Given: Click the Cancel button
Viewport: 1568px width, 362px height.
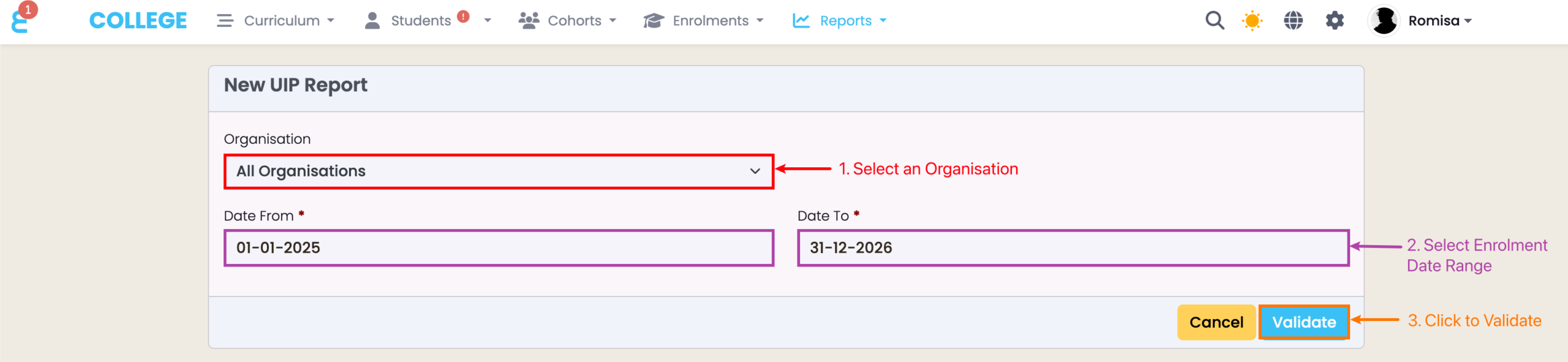Looking at the screenshot, I should pos(1216,322).
